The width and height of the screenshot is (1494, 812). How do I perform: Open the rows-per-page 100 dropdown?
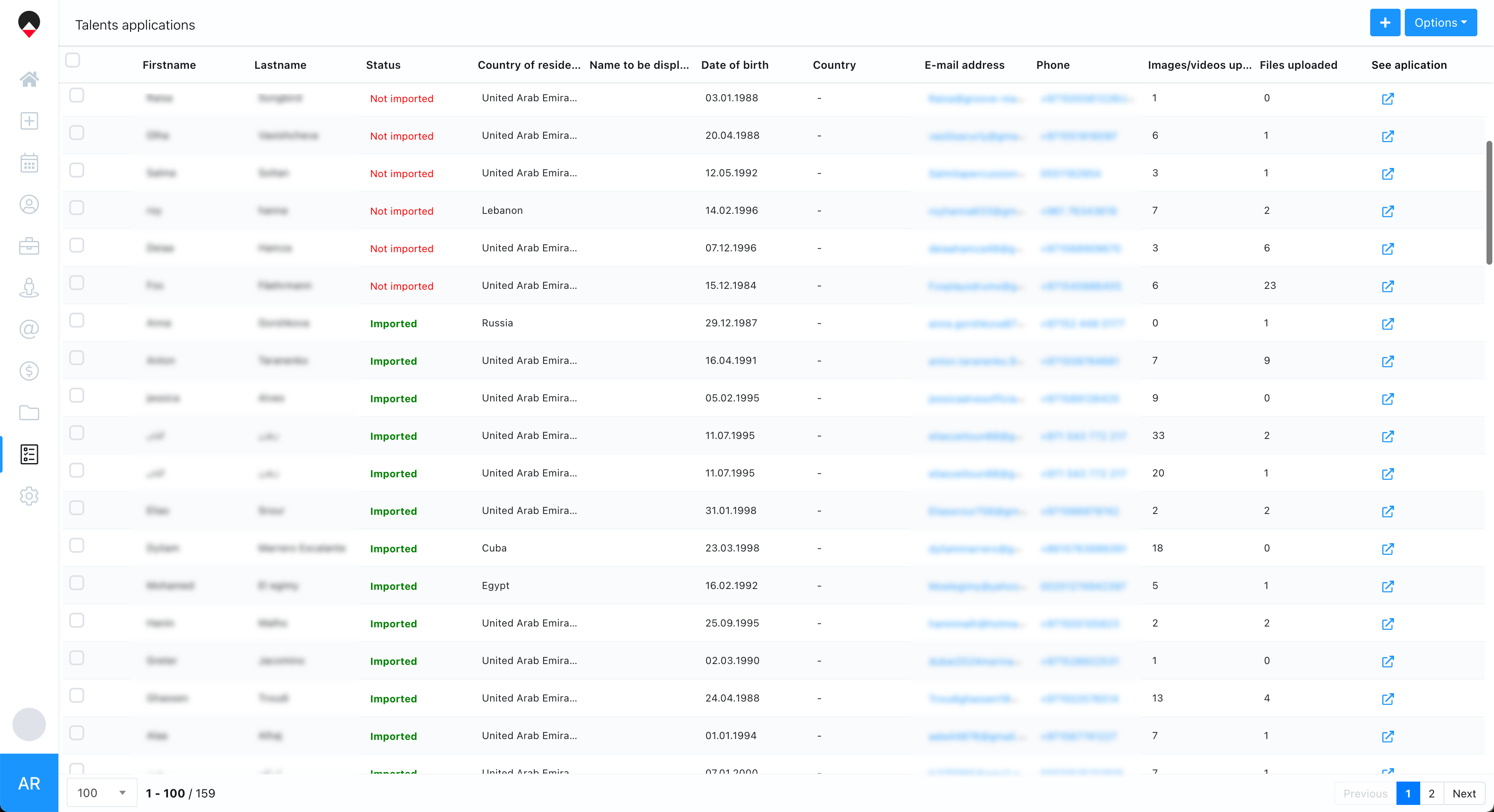[102, 793]
